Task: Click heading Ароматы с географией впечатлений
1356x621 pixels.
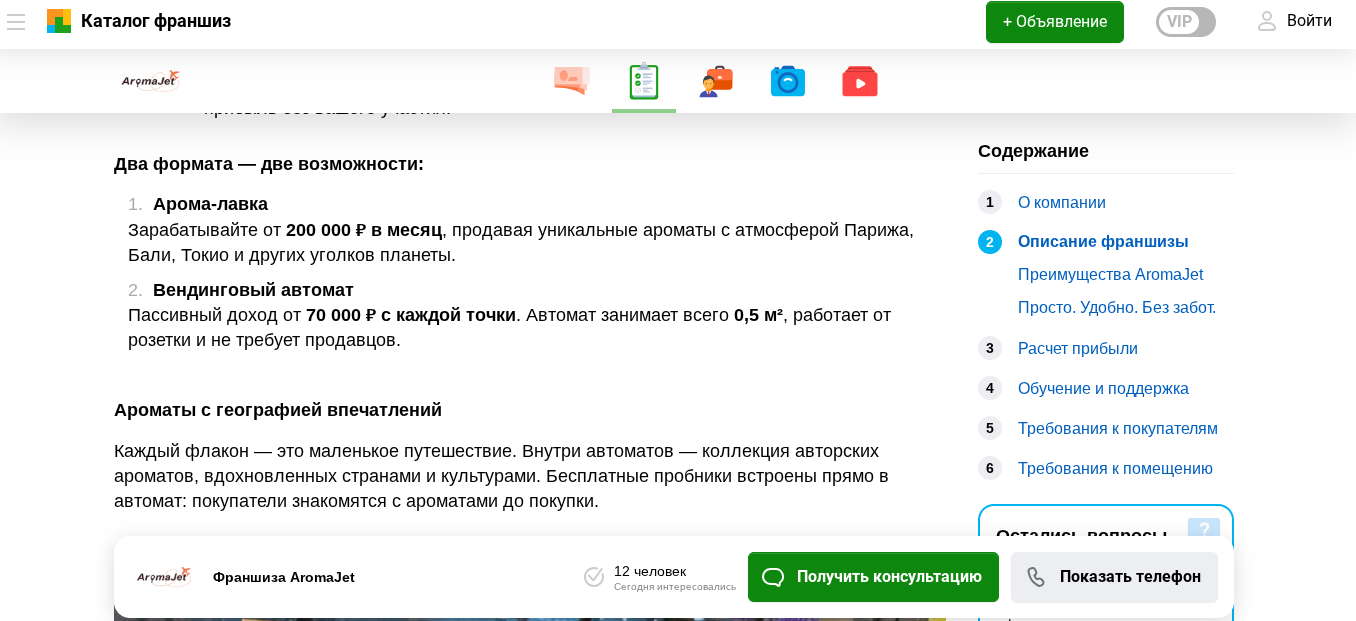Action: tap(278, 410)
